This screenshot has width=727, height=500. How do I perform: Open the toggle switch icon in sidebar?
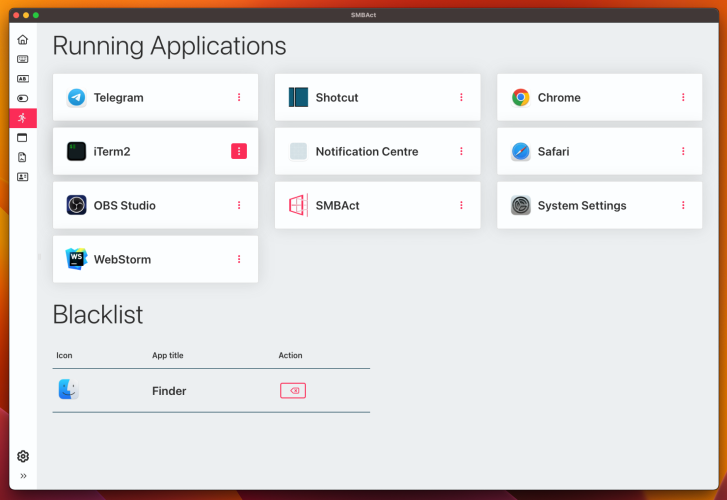click(x=23, y=98)
